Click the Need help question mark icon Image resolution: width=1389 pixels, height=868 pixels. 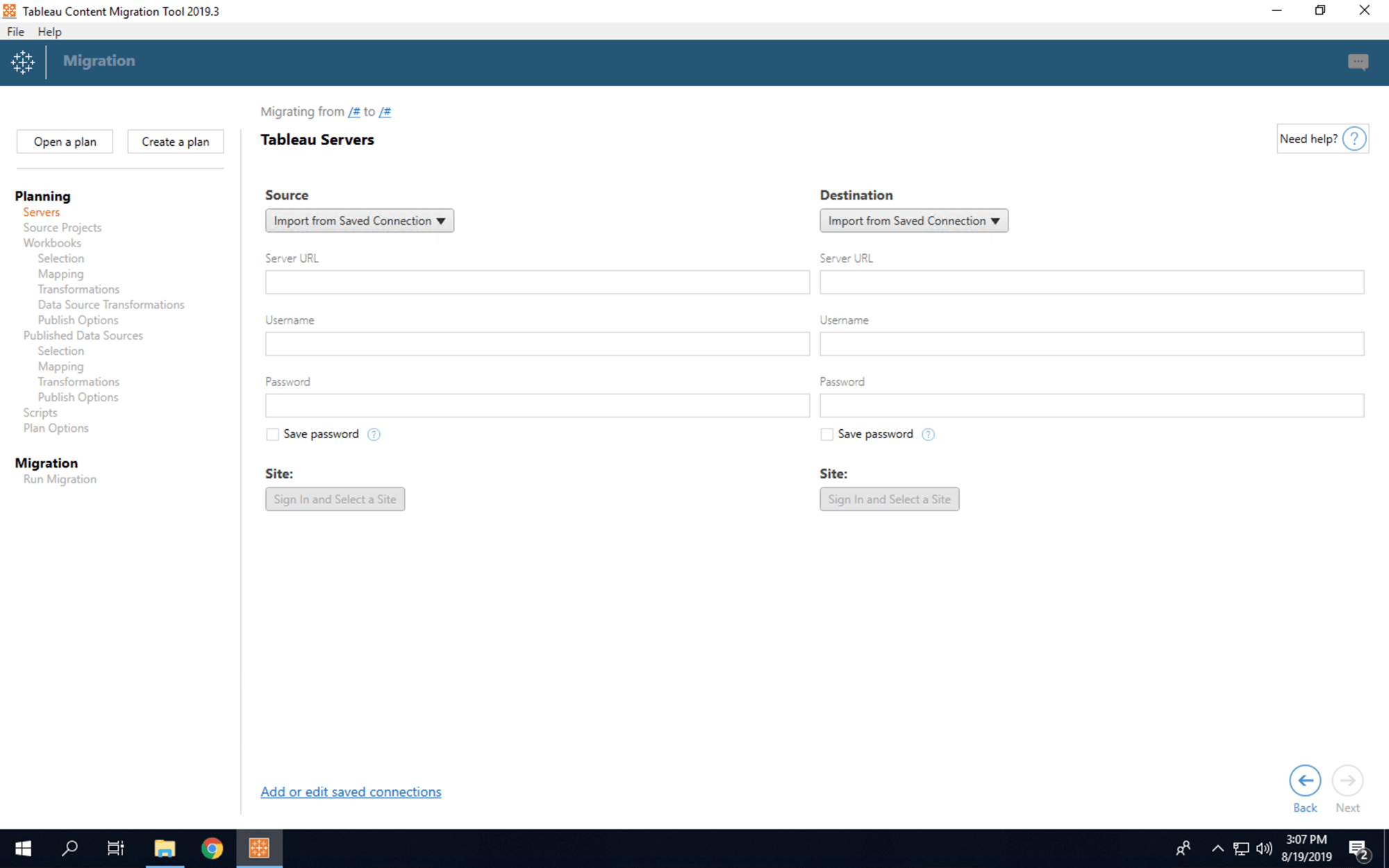coord(1354,139)
